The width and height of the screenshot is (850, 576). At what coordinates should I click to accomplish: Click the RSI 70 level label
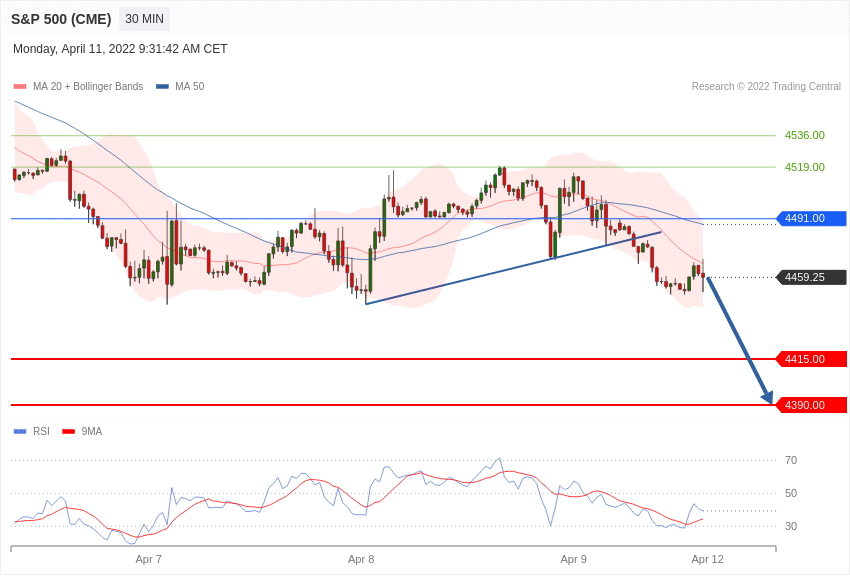tap(791, 460)
